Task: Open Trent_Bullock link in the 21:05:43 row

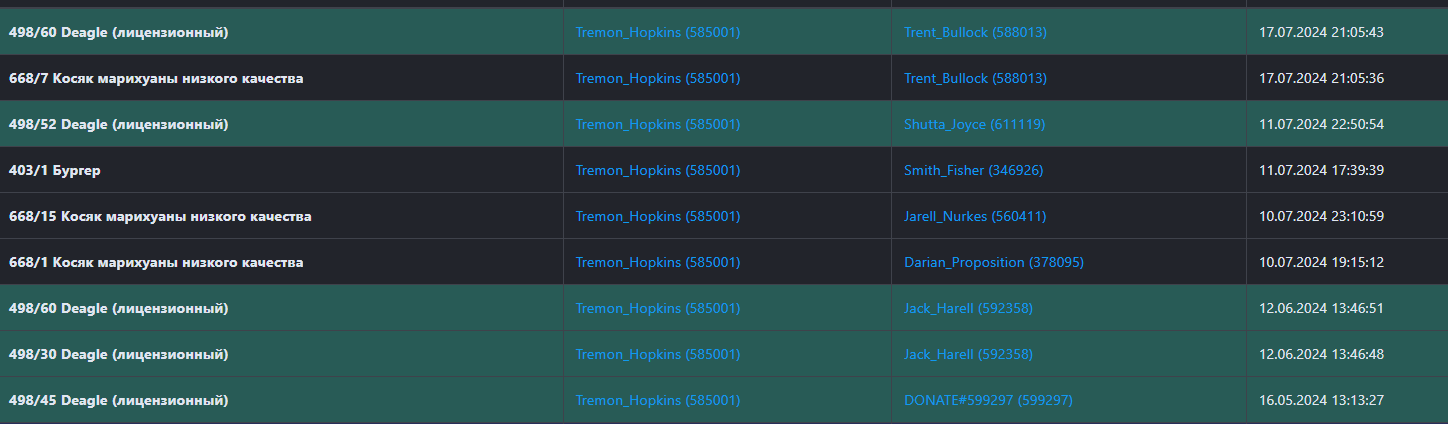Action: pos(975,32)
